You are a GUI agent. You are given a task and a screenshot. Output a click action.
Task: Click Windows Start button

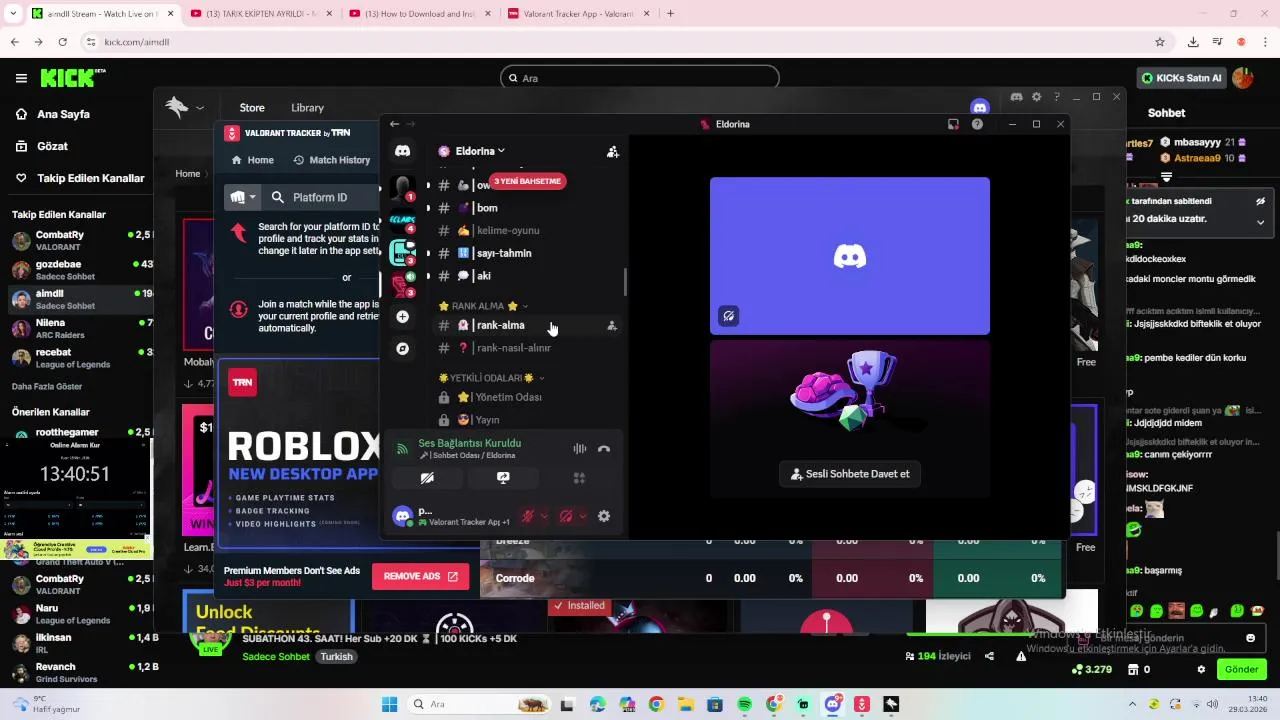click(x=389, y=704)
